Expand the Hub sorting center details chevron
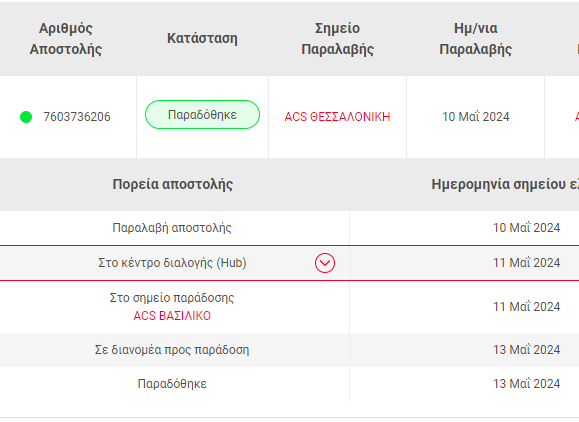The height and width of the screenshot is (422, 579). point(325,263)
